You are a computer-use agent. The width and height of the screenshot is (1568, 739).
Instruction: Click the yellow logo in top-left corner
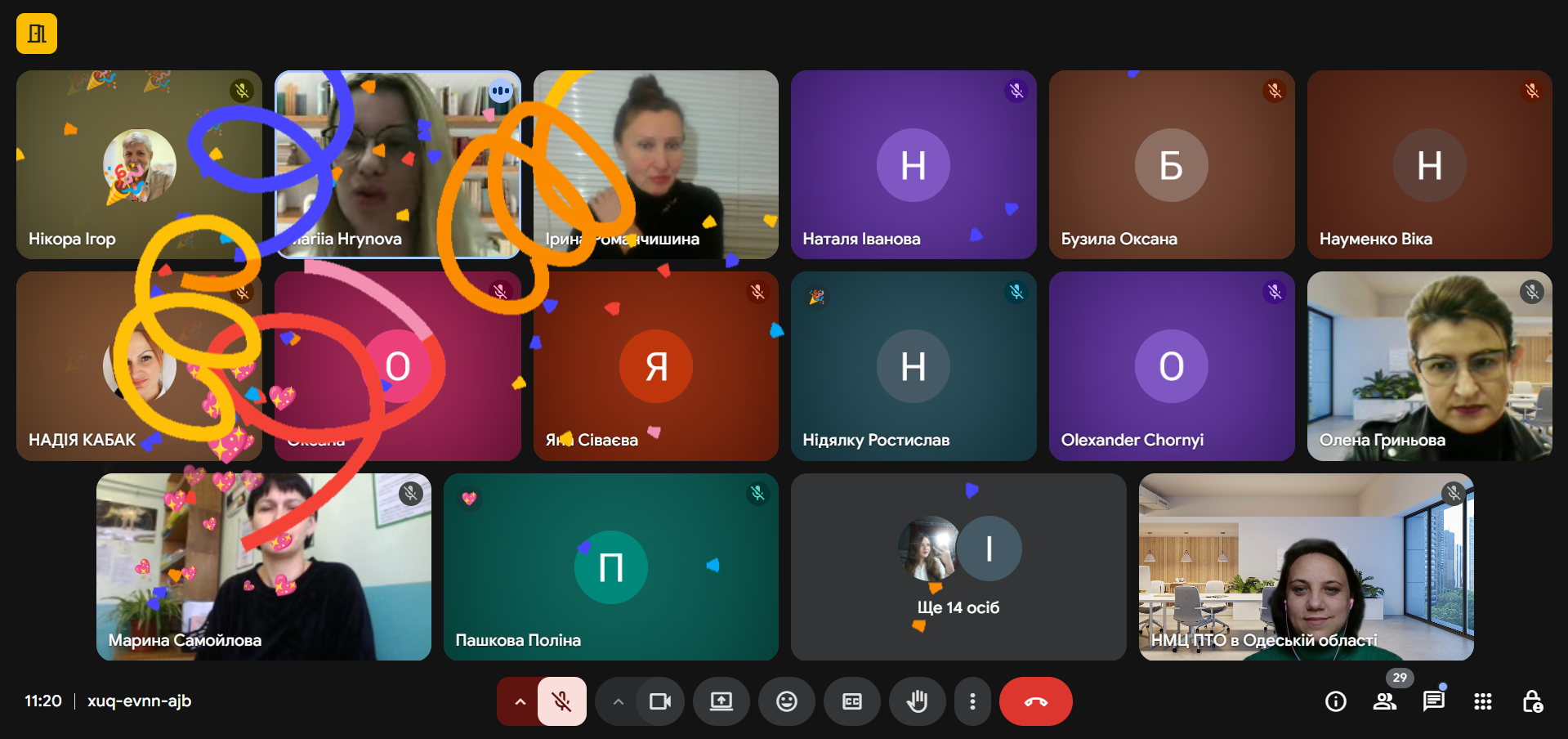37,34
